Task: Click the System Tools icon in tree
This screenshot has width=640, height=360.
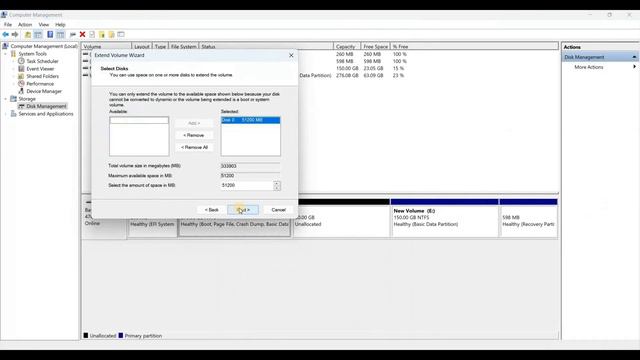Action: point(13,54)
